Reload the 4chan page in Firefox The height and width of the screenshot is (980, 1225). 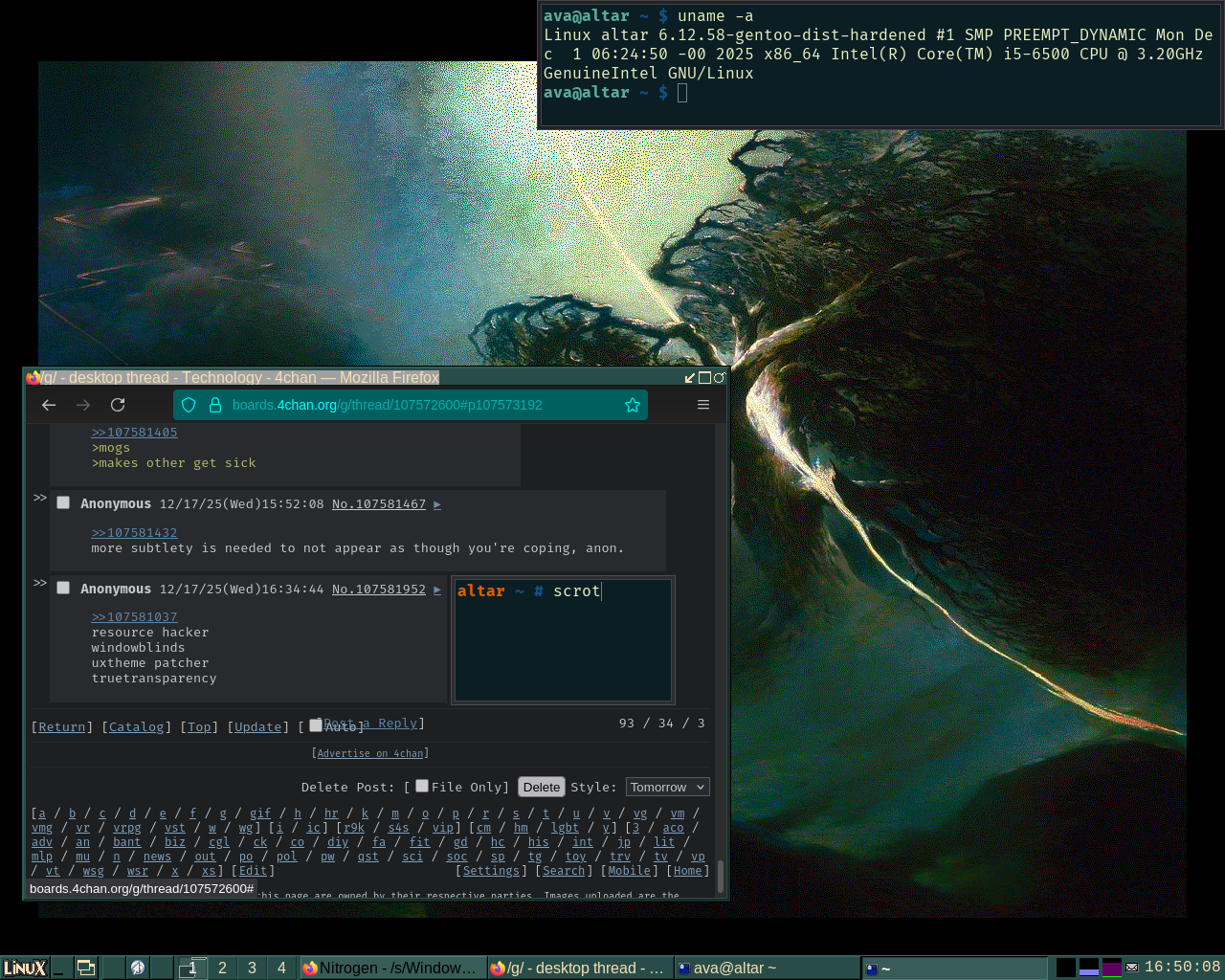118,405
